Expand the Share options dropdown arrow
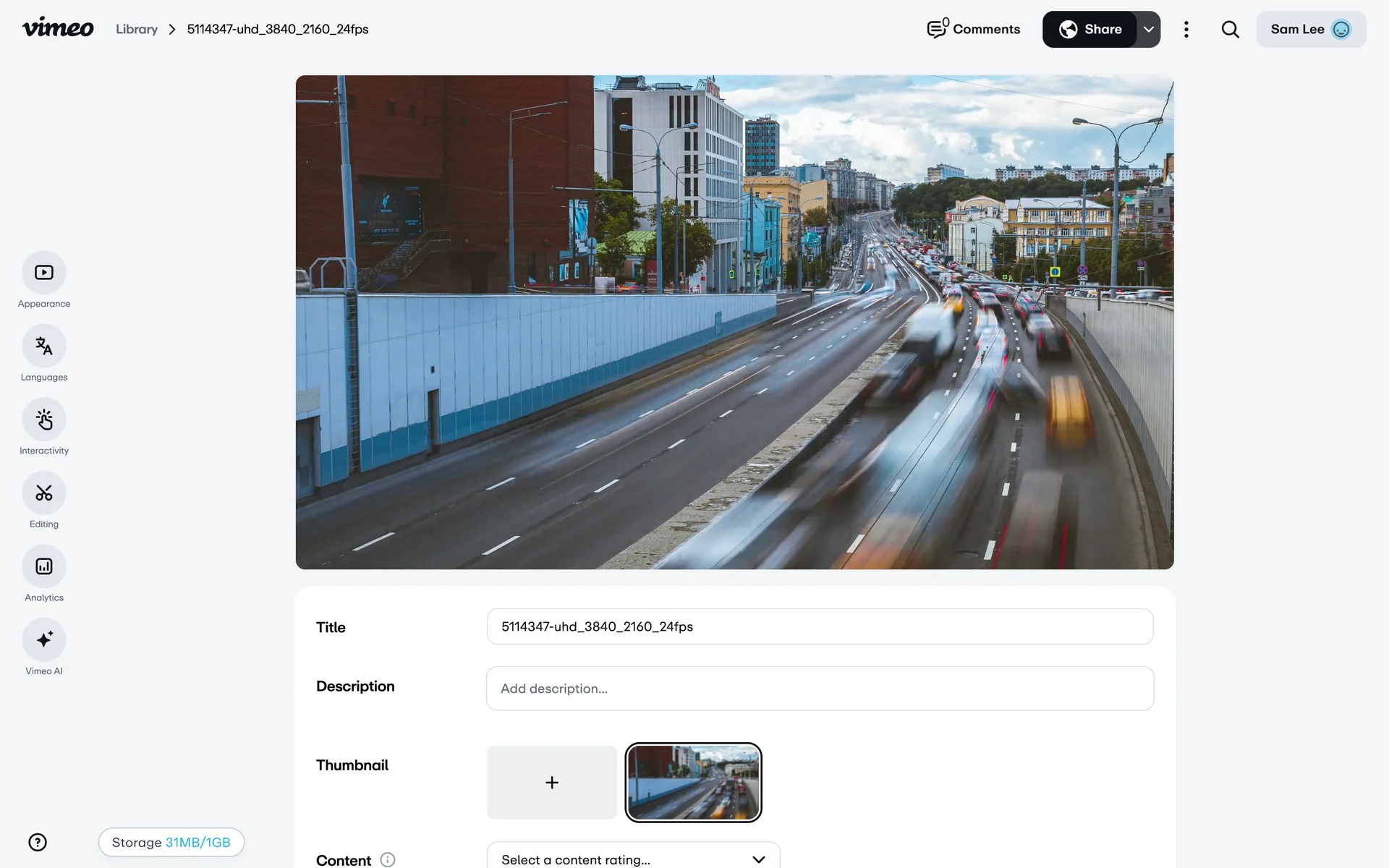The image size is (1389, 868). [1148, 30]
